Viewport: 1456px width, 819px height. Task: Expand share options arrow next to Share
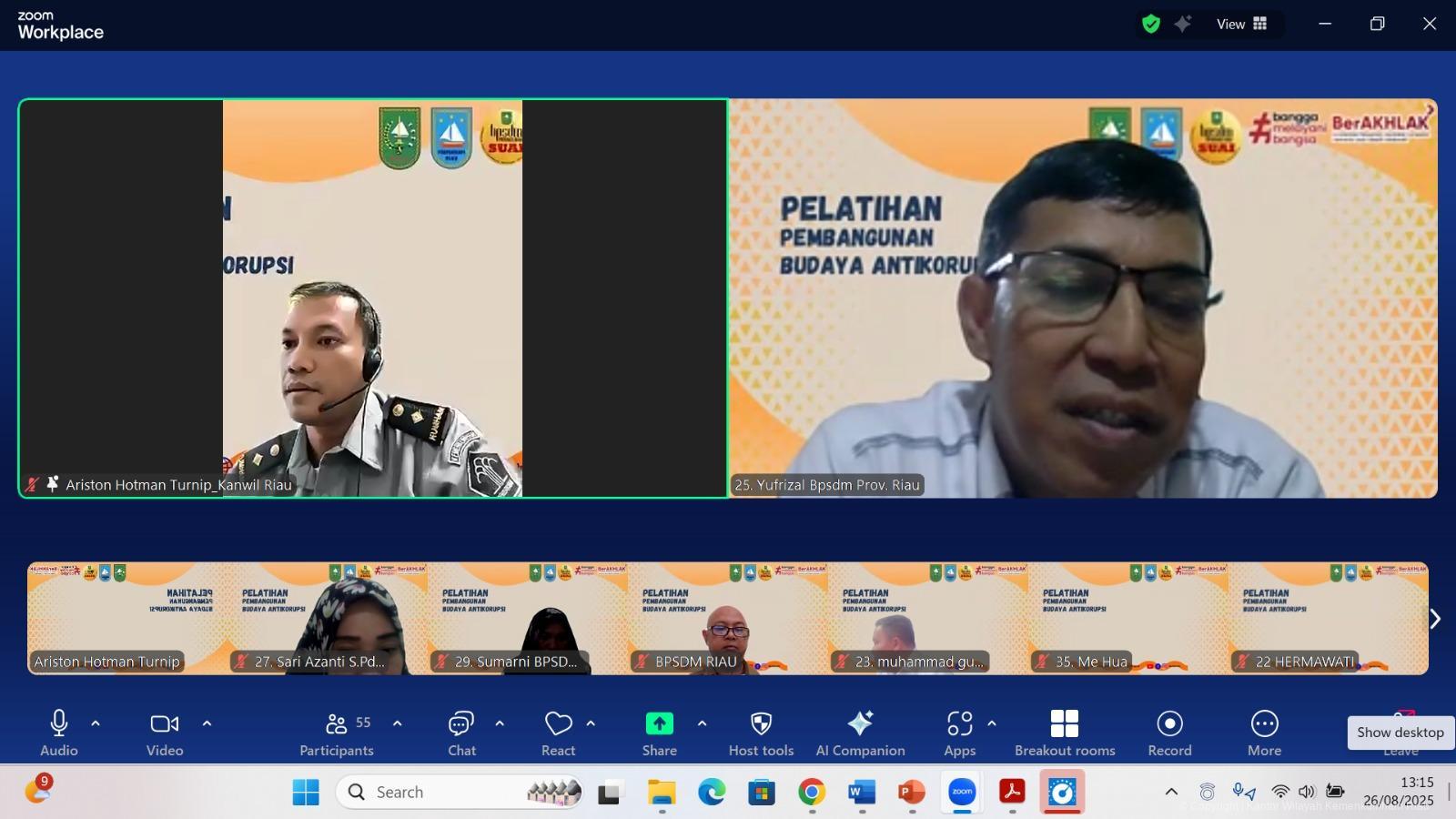coord(702,723)
